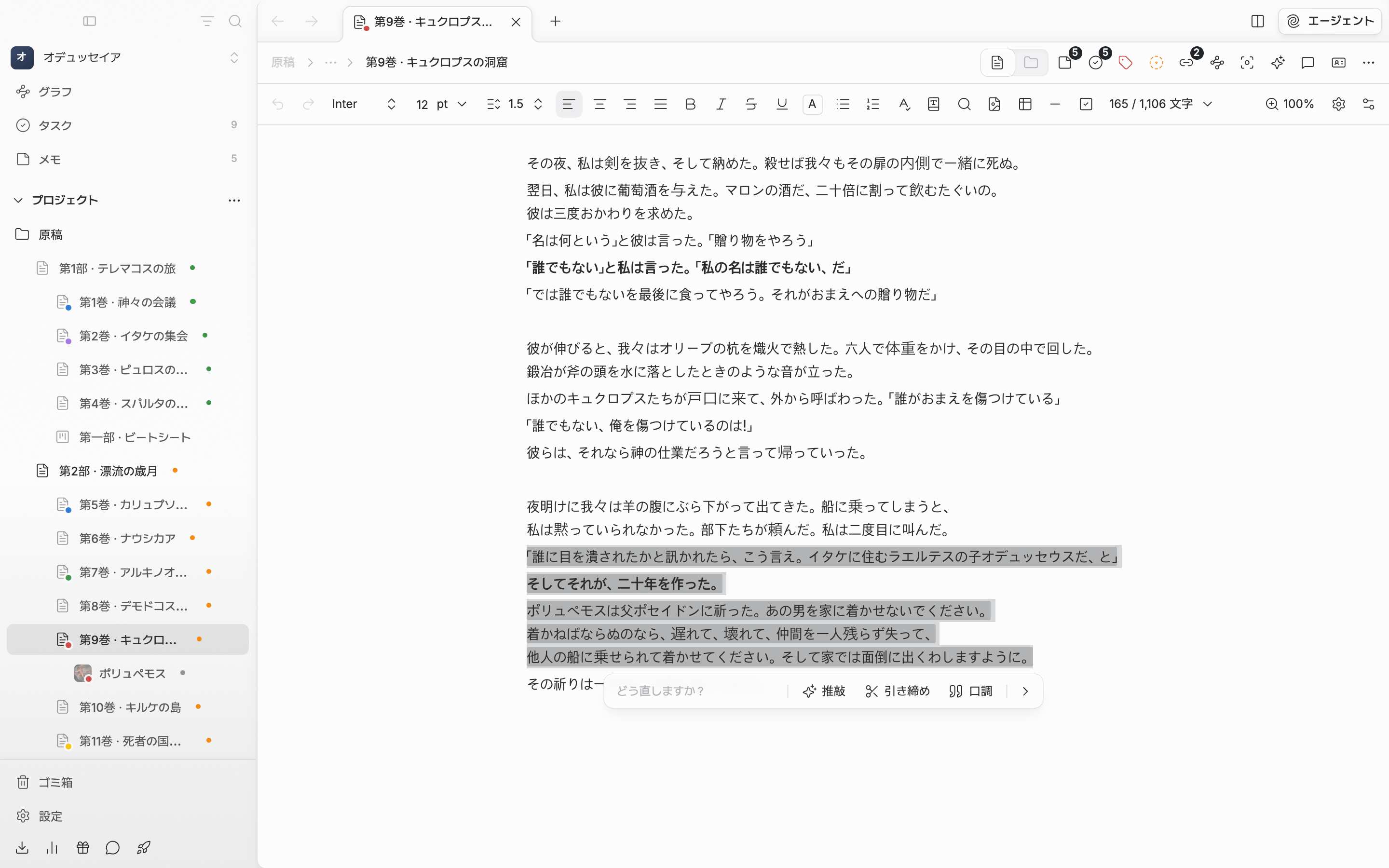
Task: Click the clear formatting icon
Action: (904, 104)
